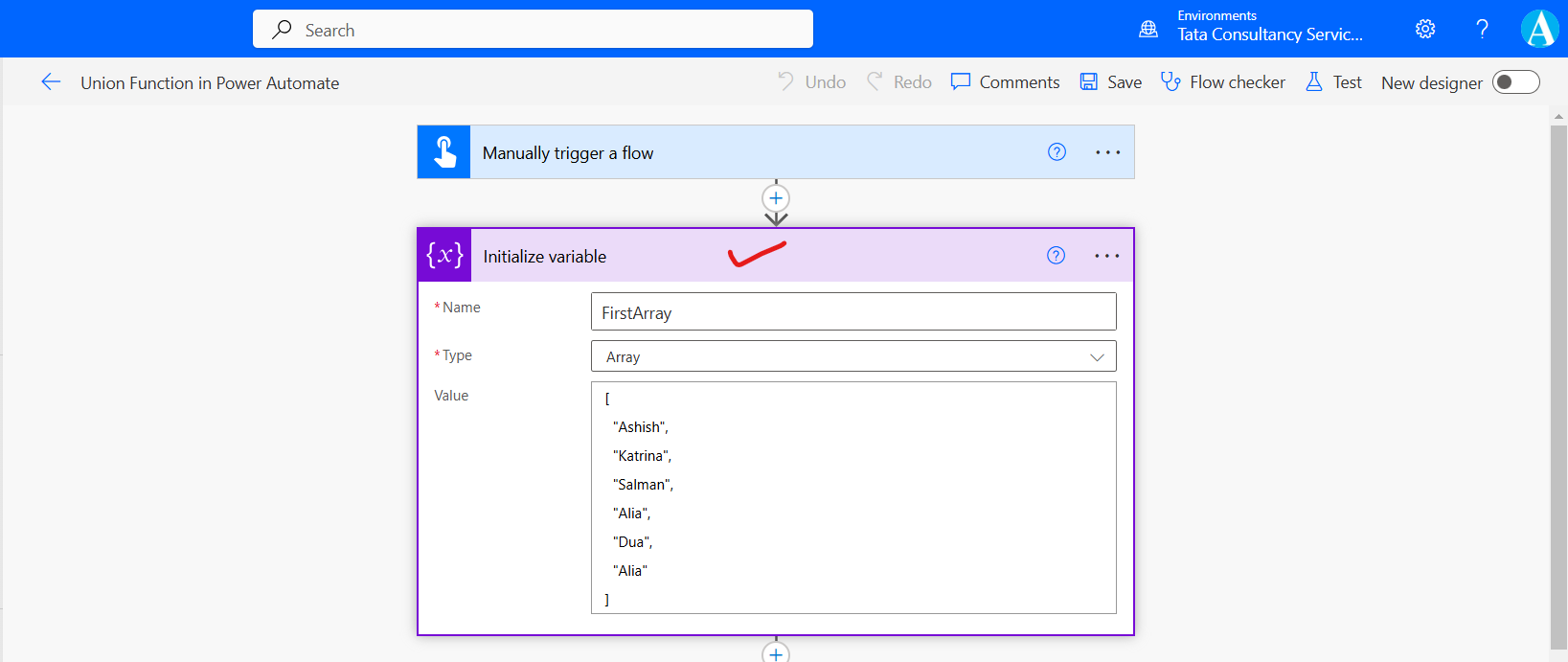The image size is (1568, 662).
Task: Open ellipsis menu on Initialize variable
Action: coord(1106,256)
